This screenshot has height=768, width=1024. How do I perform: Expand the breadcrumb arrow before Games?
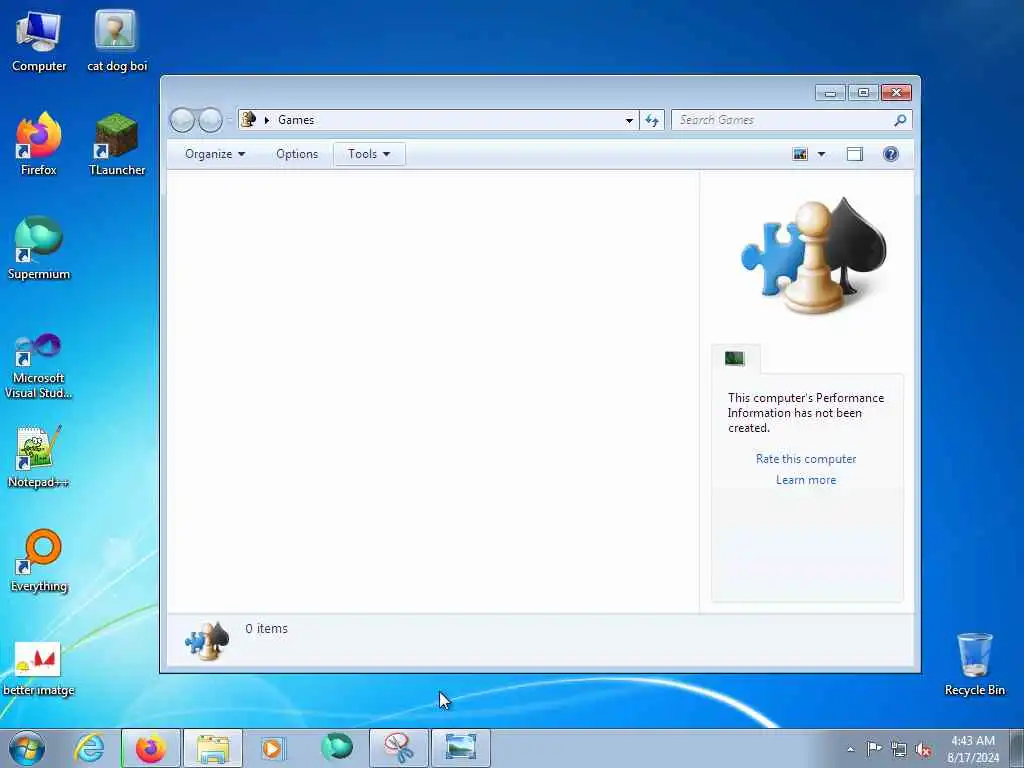click(x=266, y=120)
